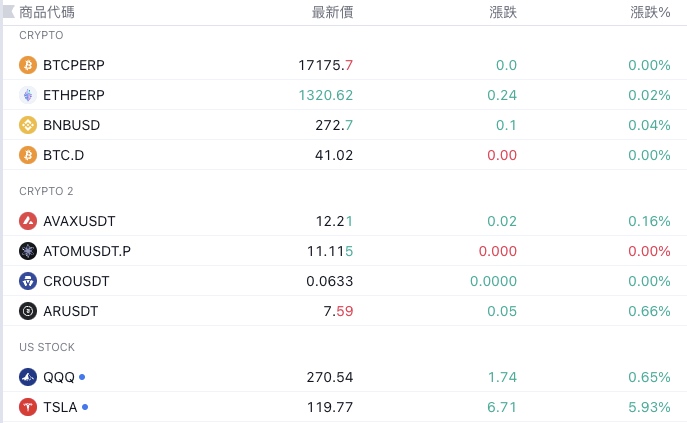Collapse the CRYPTO 2 section
Image resolution: width=687 pixels, height=423 pixels.
[x=46, y=191]
